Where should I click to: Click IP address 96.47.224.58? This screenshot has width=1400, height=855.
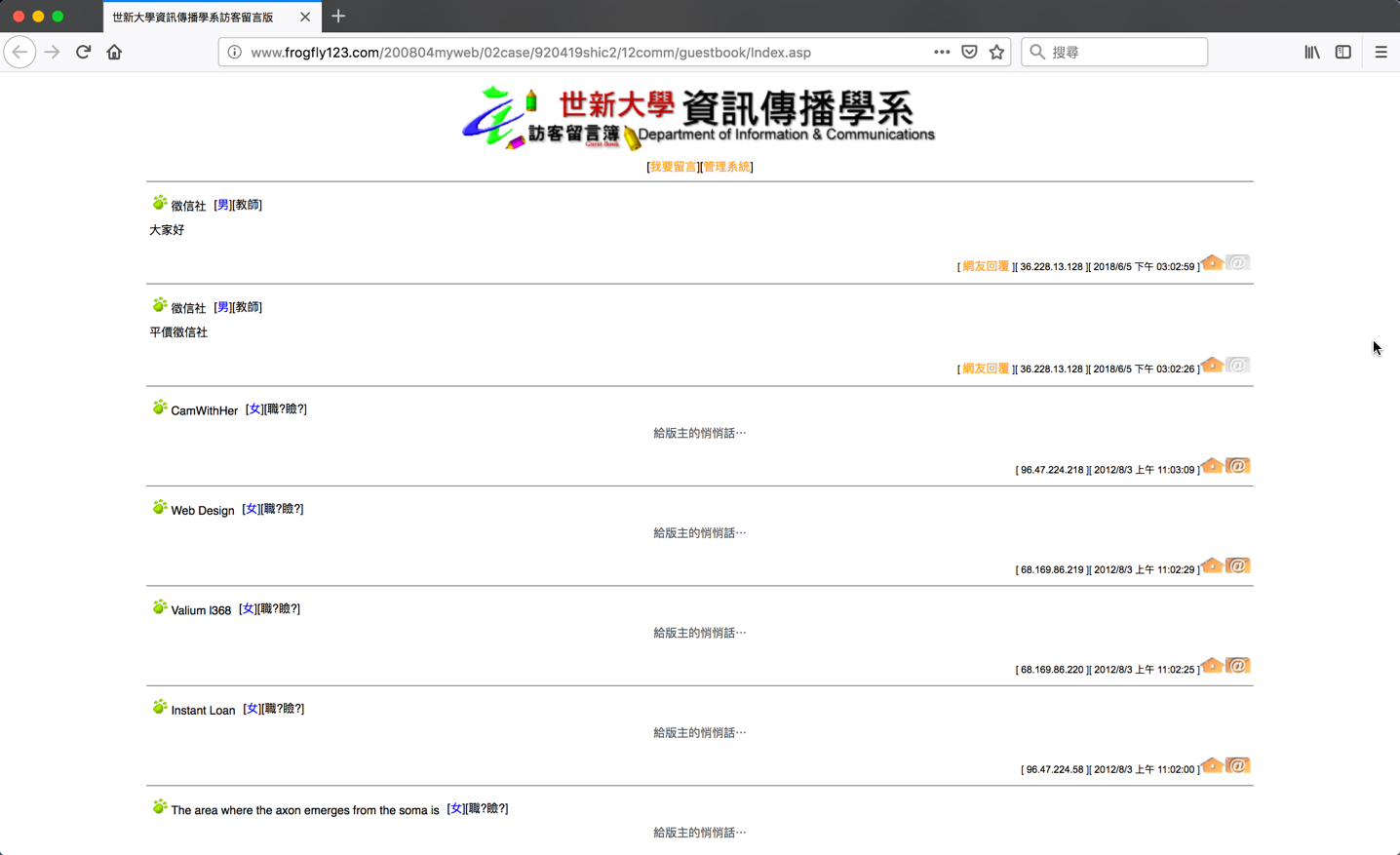1055,769
